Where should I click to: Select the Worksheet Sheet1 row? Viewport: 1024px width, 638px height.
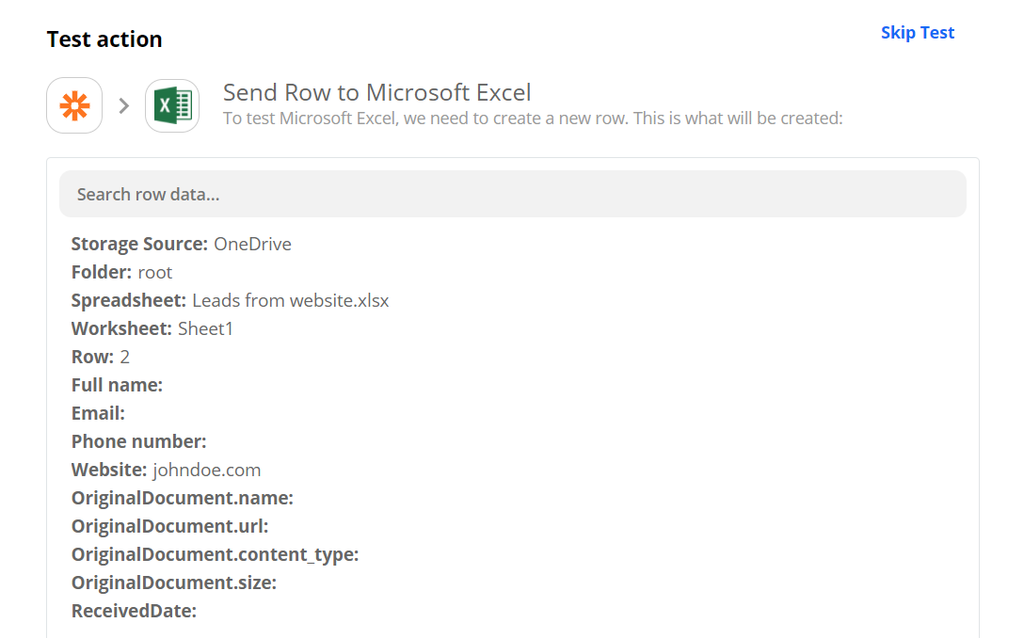(150, 328)
